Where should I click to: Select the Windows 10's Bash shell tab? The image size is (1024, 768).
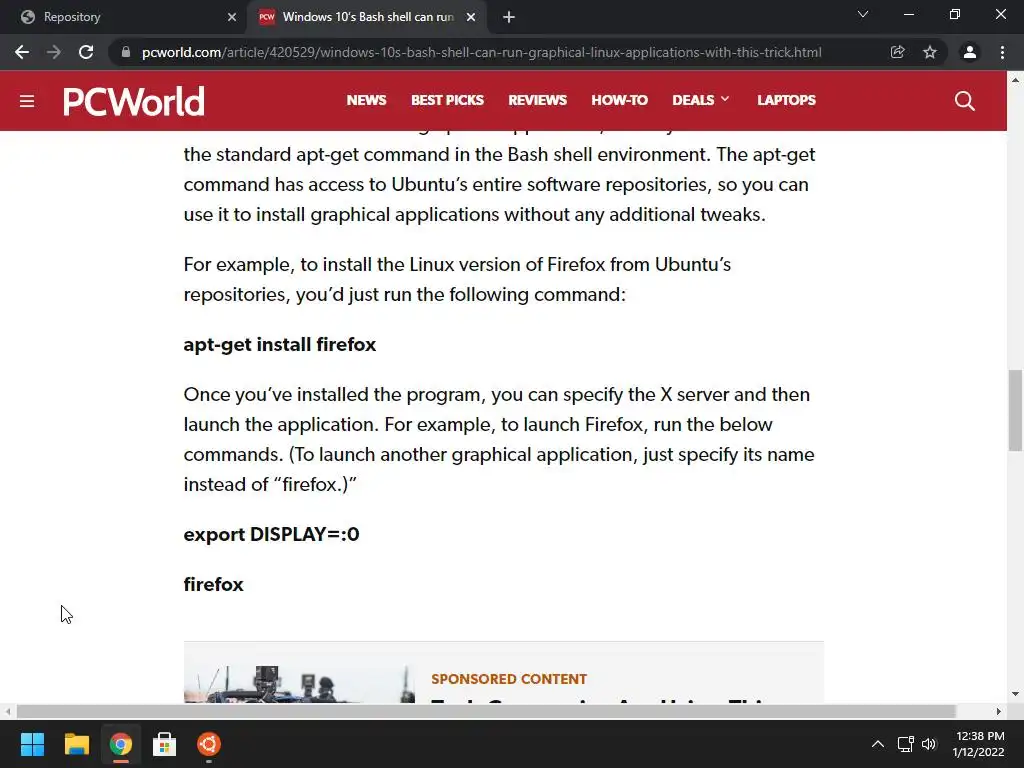coord(367,17)
